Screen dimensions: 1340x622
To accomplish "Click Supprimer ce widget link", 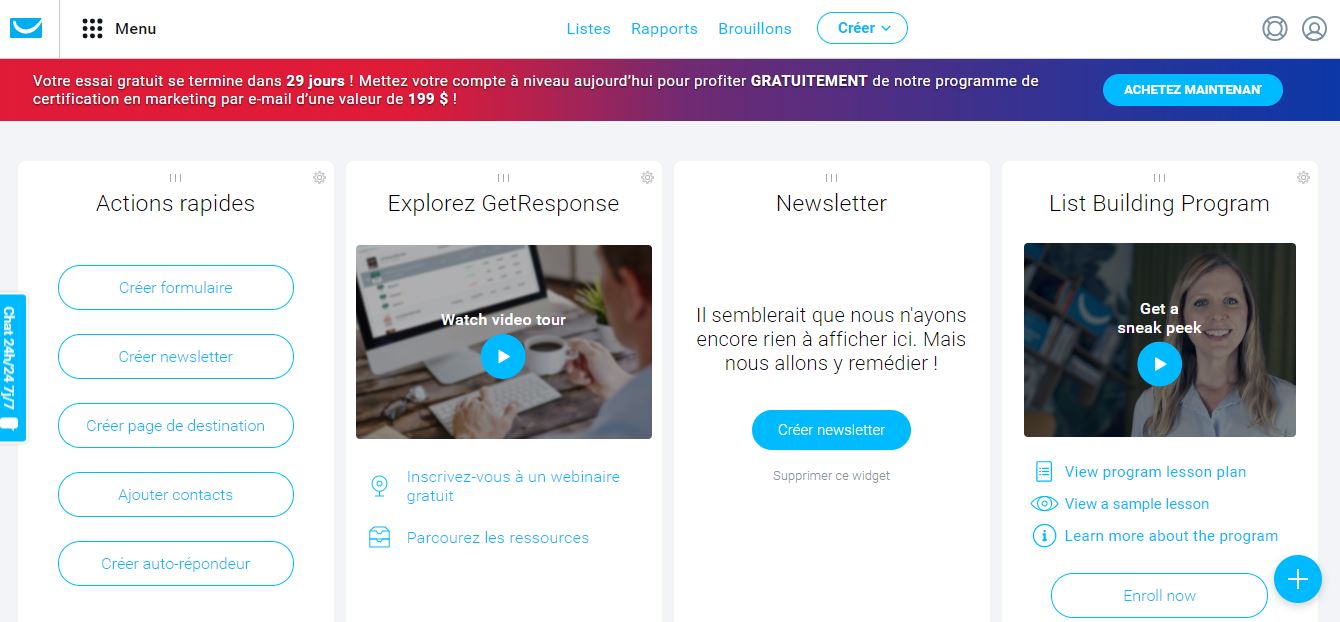I will coord(831,476).
